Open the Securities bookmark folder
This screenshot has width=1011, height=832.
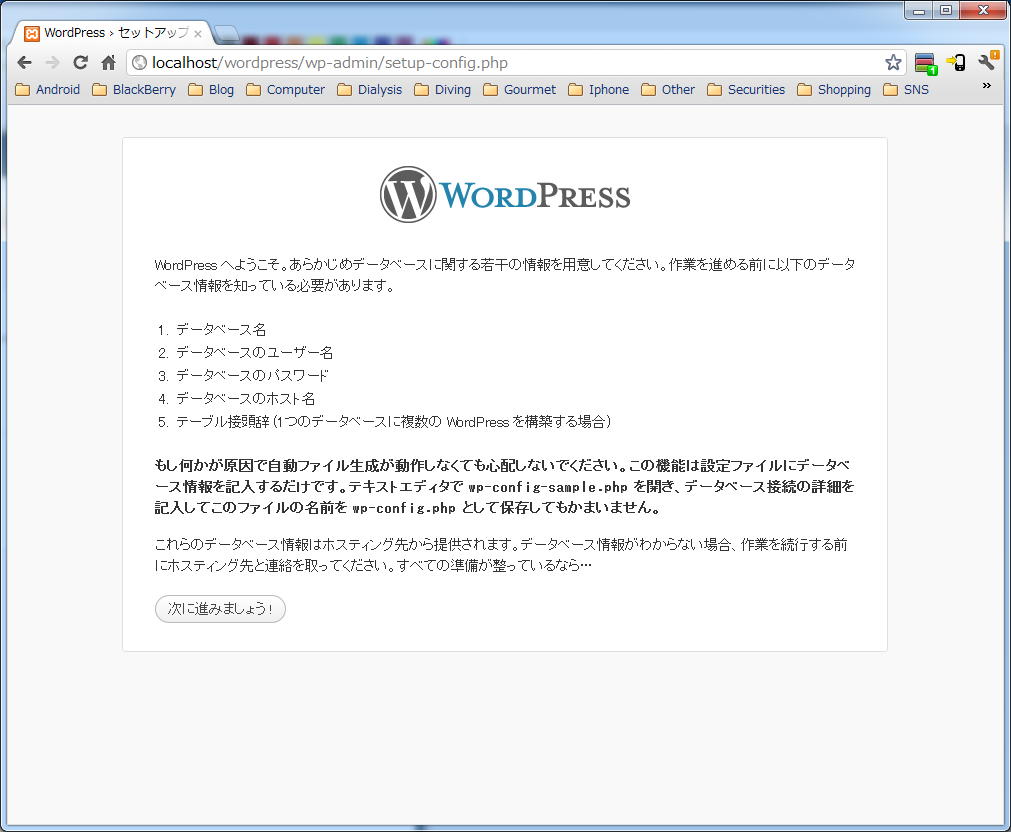(746, 90)
